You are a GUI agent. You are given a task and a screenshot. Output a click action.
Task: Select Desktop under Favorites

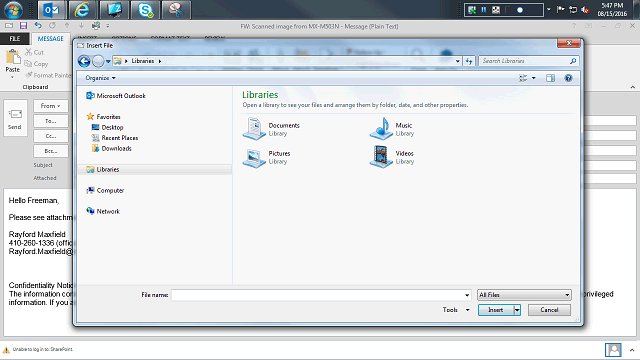pyautogui.click(x=108, y=127)
